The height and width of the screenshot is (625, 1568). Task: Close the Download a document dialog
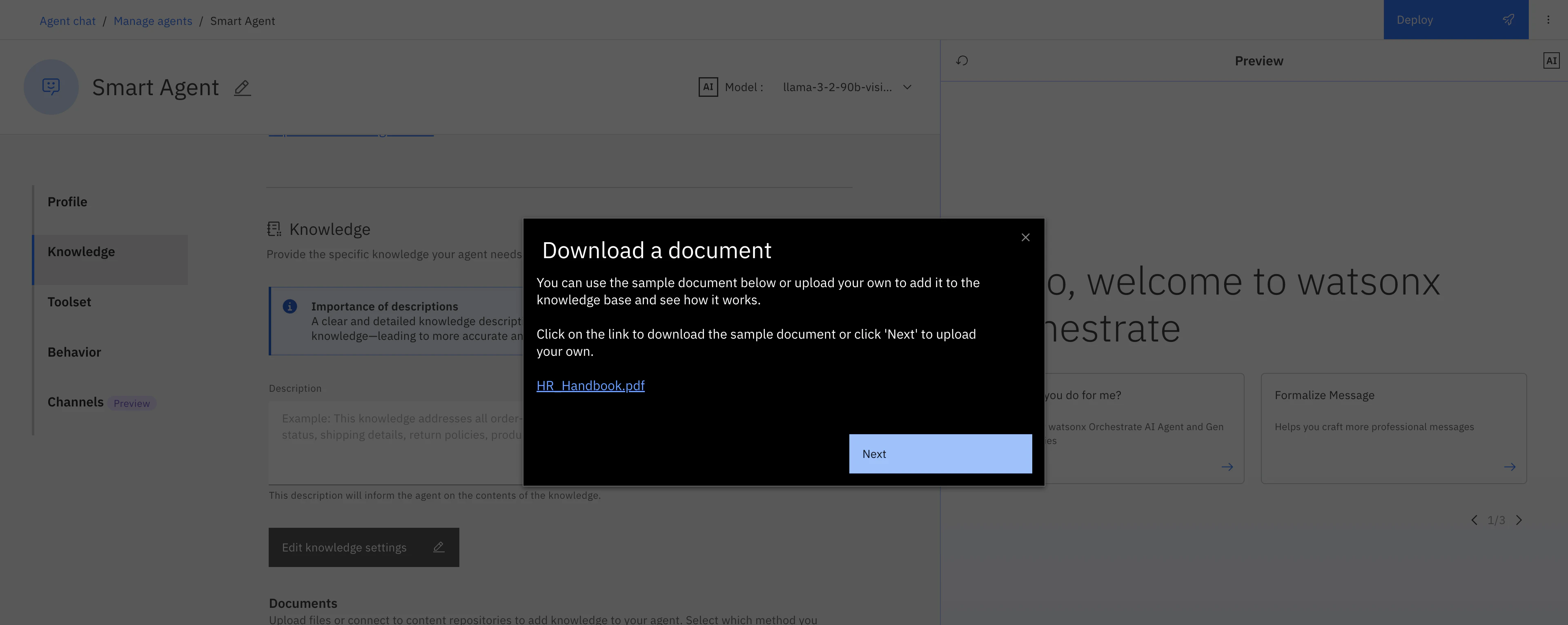(1025, 238)
